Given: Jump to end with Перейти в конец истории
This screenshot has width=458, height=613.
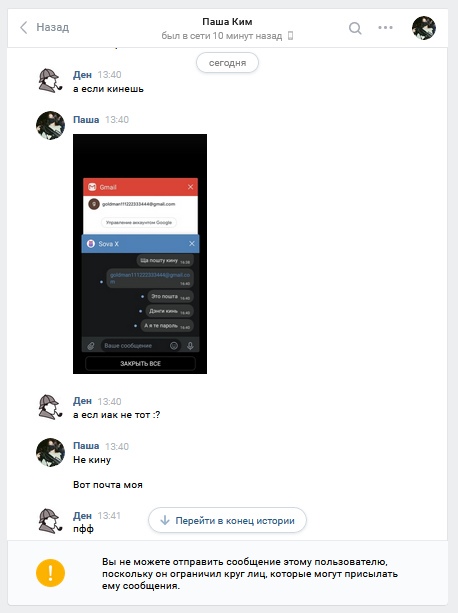Looking at the screenshot, I should tap(227, 520).
